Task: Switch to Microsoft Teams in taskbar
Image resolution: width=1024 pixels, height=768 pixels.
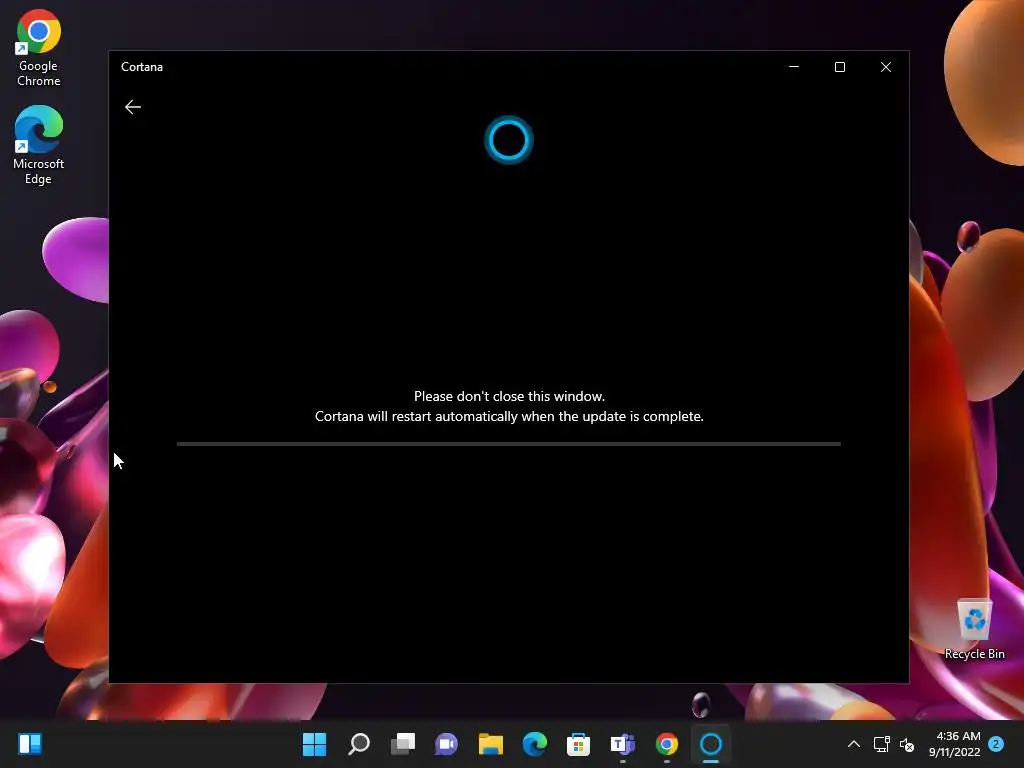Action: (622, 744)
